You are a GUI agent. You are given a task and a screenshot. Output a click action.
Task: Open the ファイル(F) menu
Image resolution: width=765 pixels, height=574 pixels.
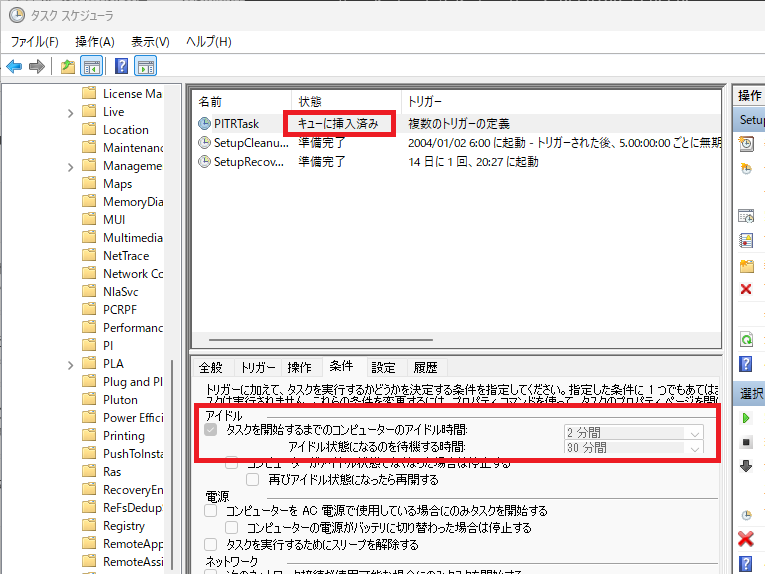point(35,42)
